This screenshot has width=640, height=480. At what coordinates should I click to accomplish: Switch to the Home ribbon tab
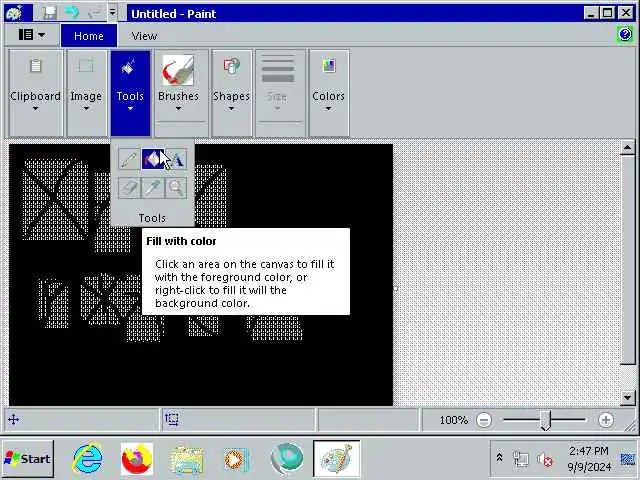[89, 36]
